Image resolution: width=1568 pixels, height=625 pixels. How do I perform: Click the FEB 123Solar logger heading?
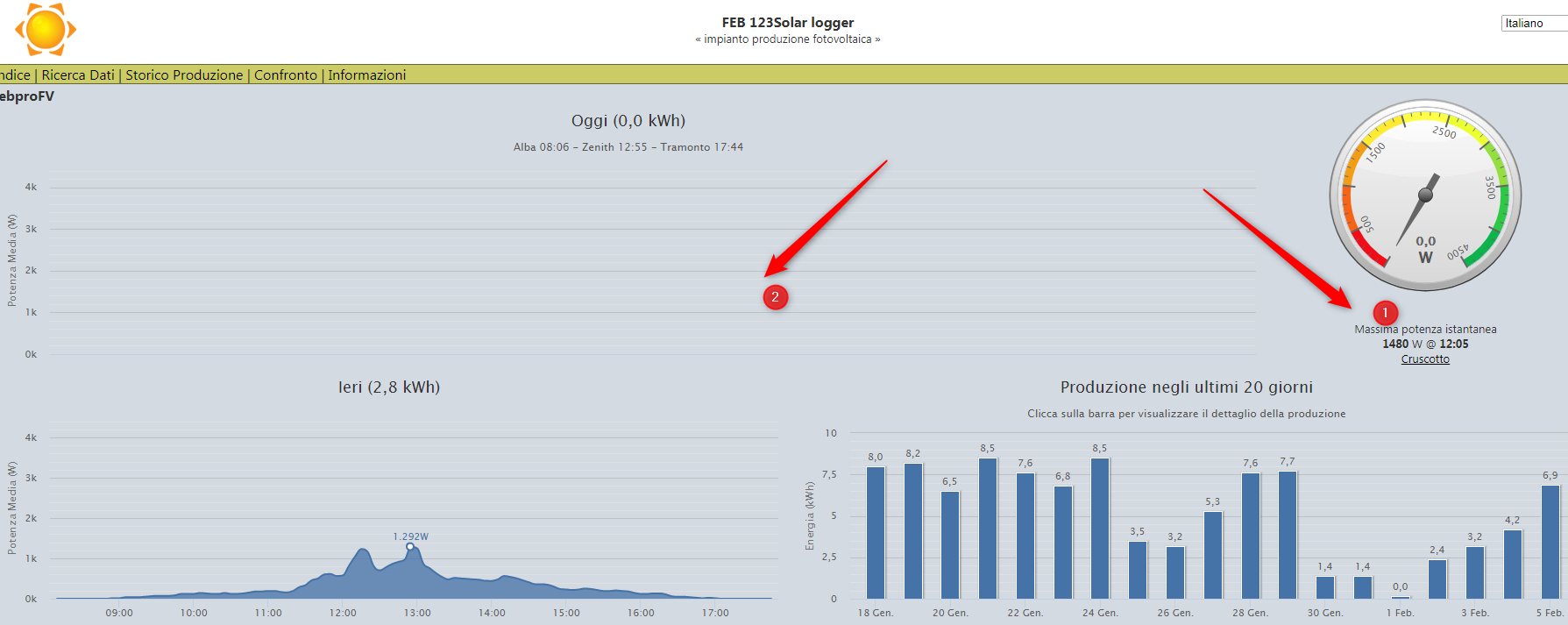tap(788, 23)
